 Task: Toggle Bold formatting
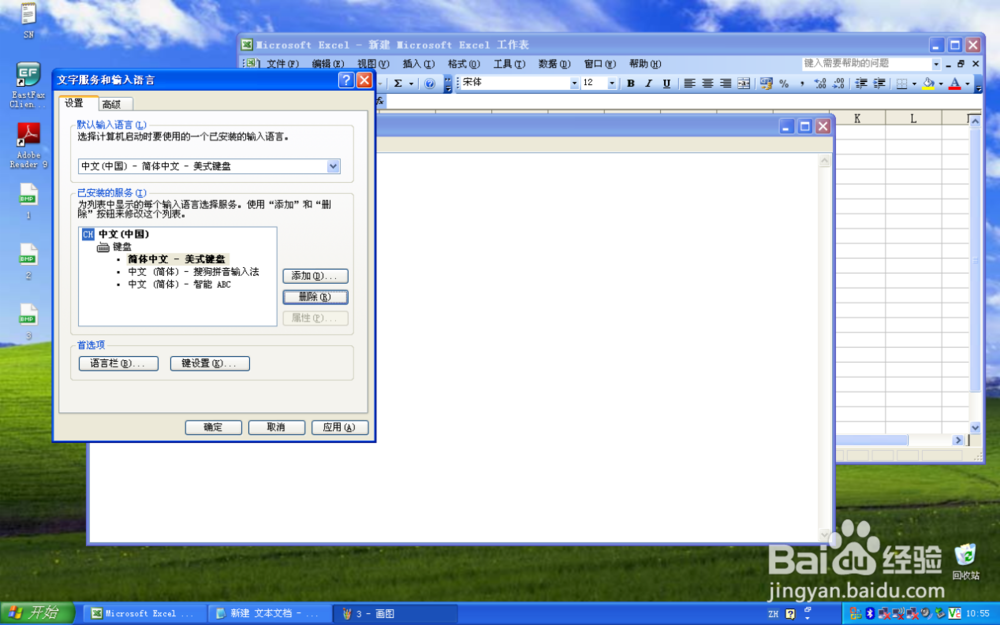(631, 83)
